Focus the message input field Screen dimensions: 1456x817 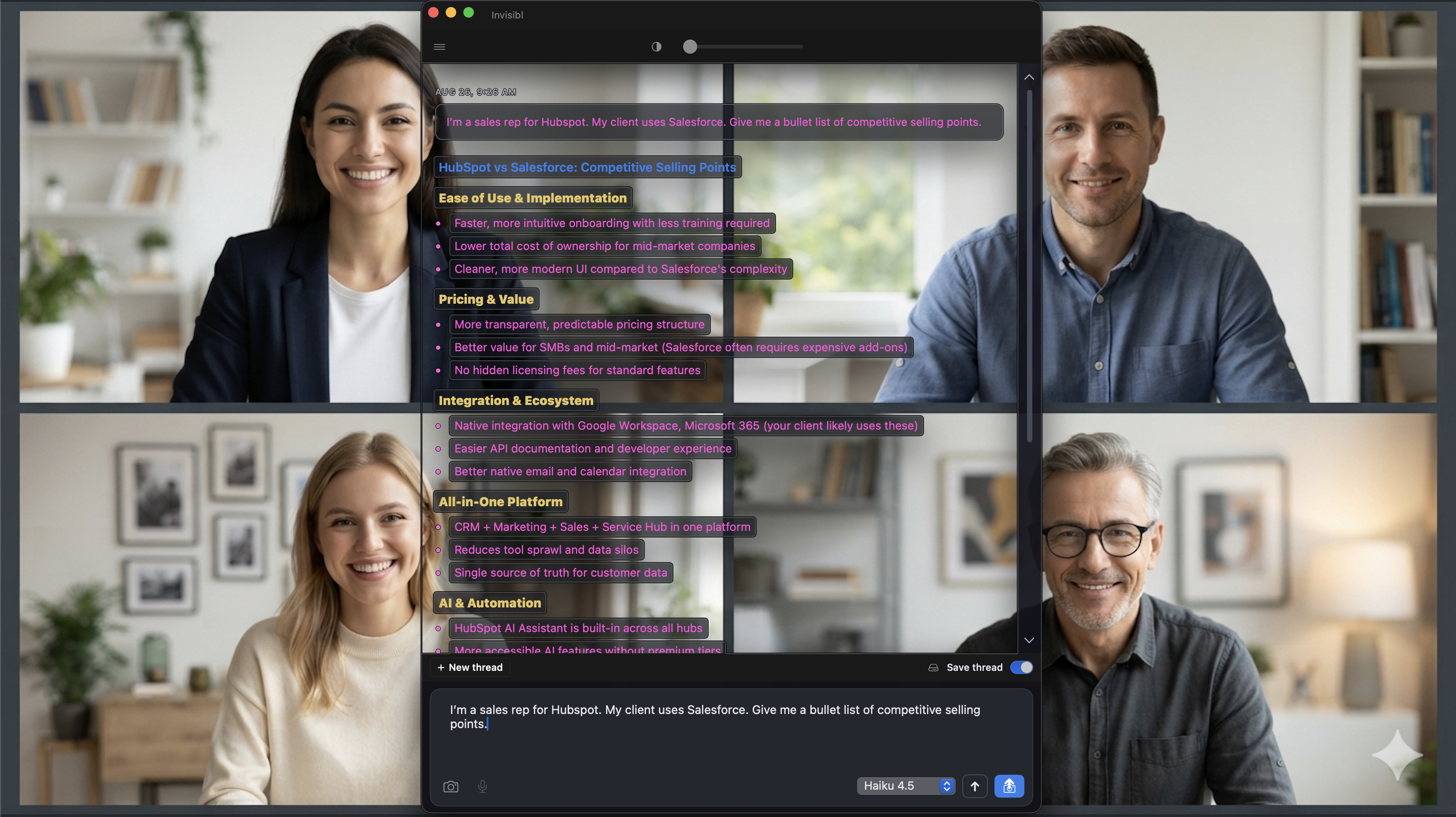[731, 729]
